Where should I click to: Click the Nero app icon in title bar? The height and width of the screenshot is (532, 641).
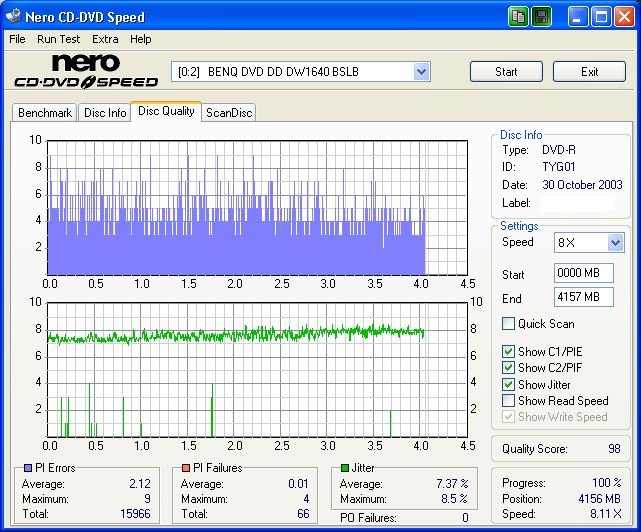coord(13,17)
